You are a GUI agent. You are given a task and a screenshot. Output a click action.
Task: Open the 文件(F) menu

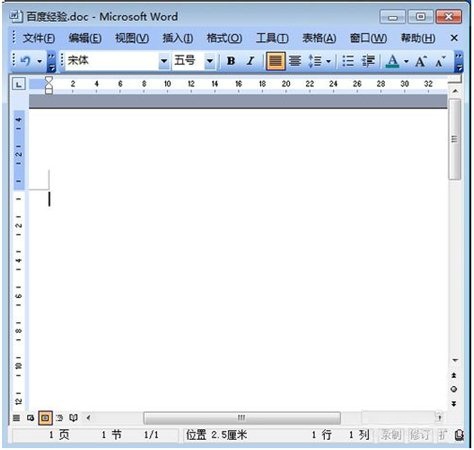coord(39,38)
